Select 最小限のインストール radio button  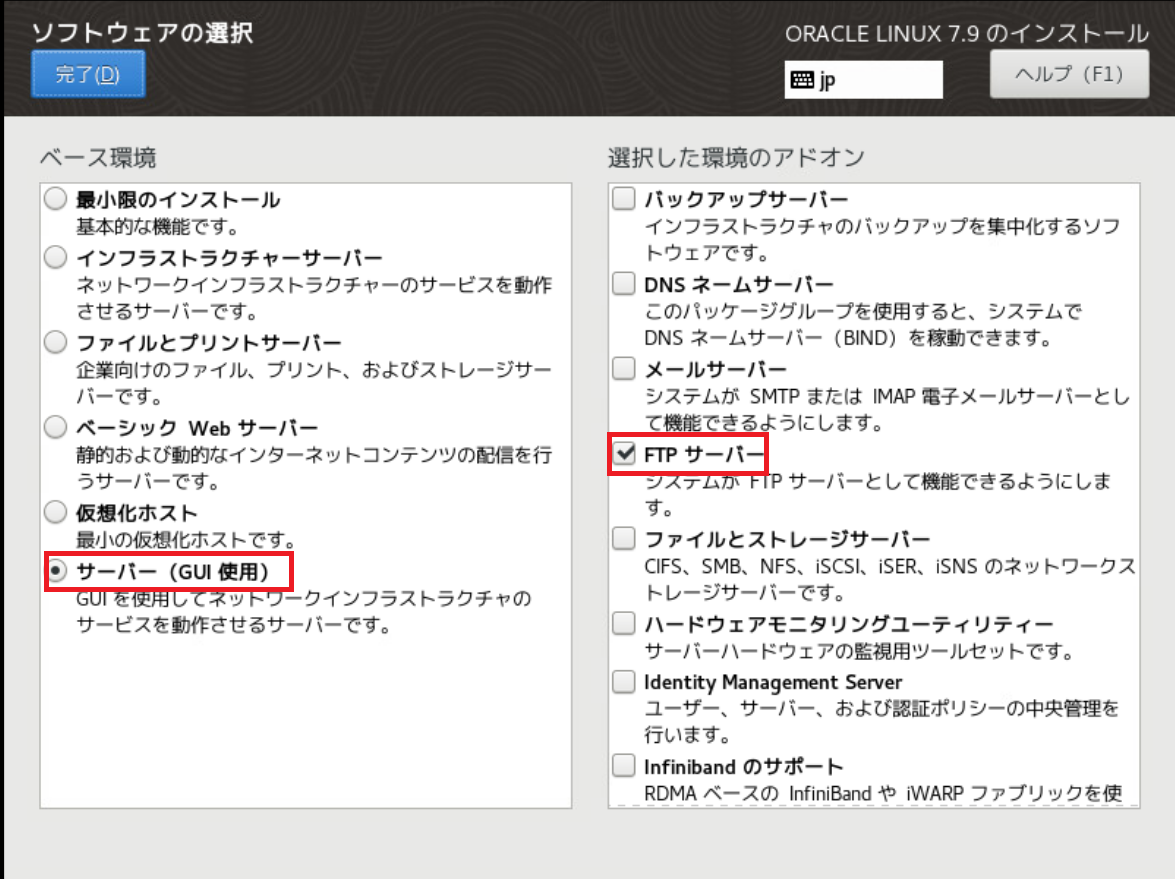55,199
